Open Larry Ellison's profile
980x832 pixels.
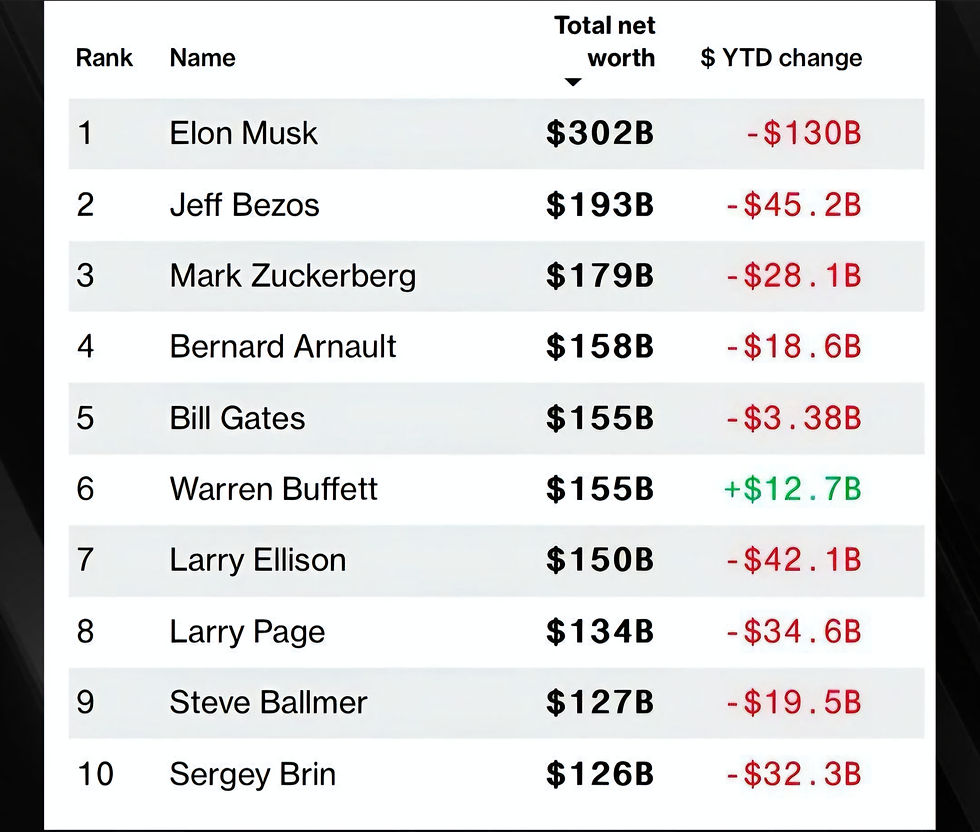[258, 560]
